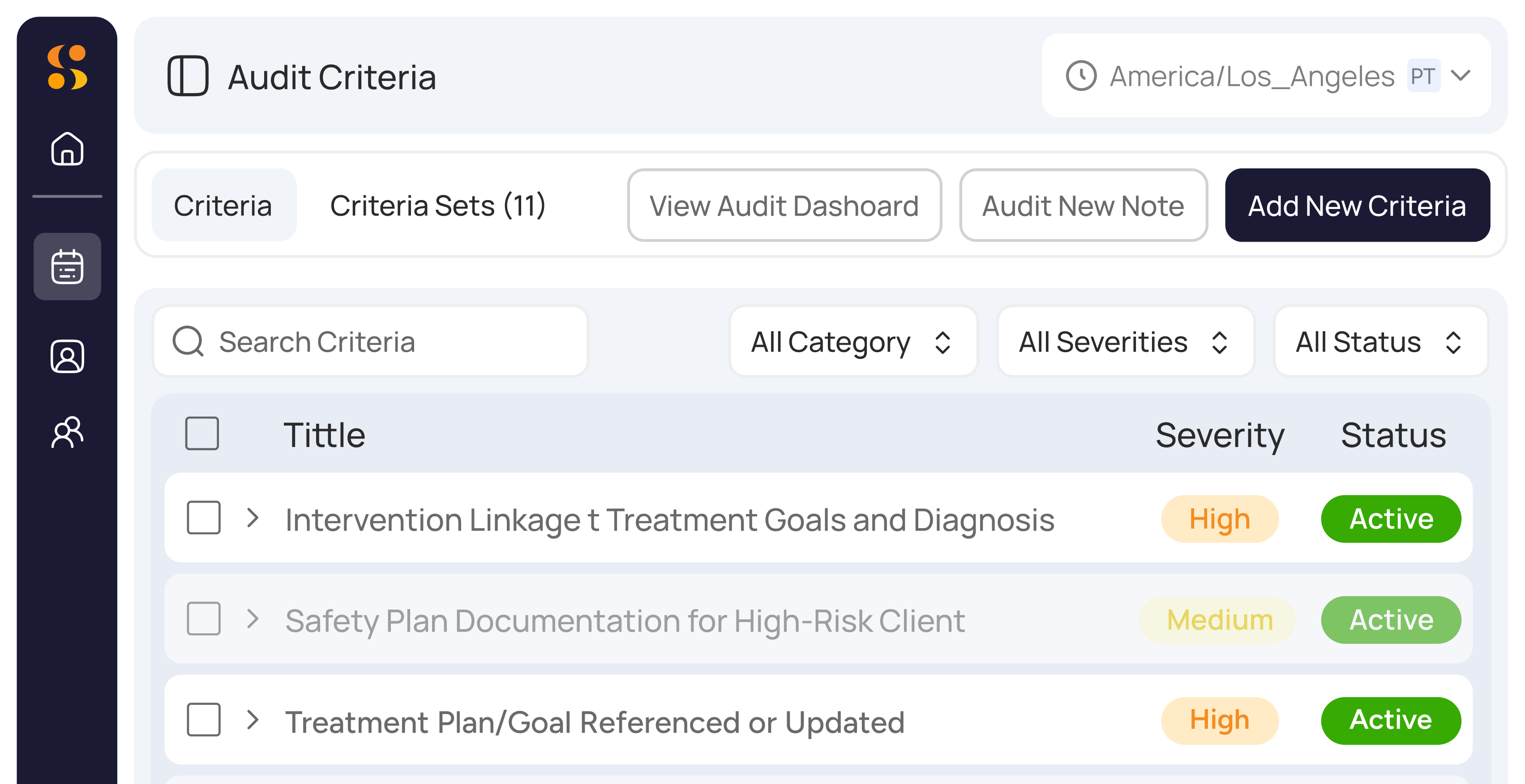Open the All Severities dropdown
Screen dimensions: 1525x784
[1126, 341]
